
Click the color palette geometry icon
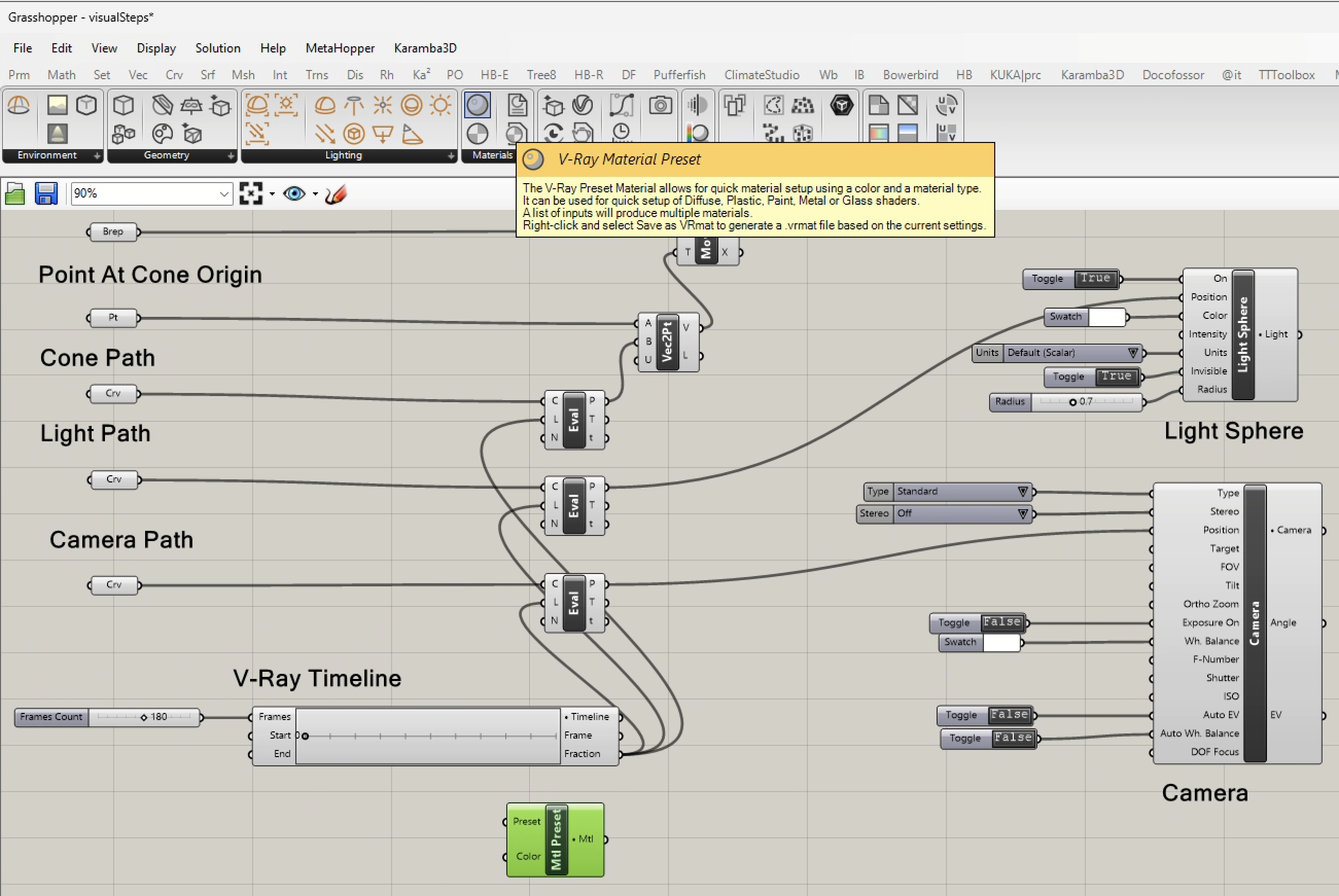(x=163, y=134)
